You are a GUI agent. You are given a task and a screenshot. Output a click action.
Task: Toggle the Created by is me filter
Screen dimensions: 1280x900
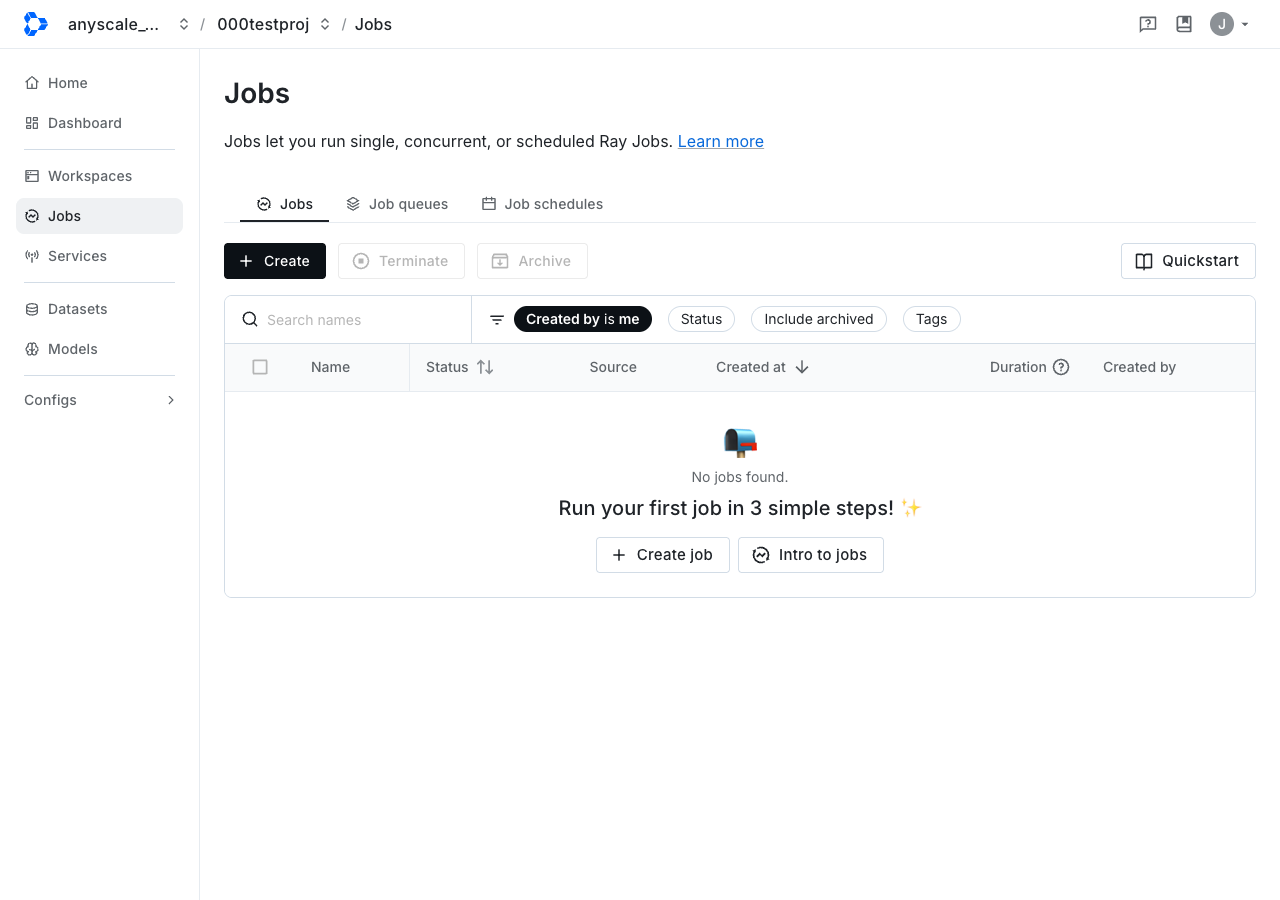click(583, 319)
